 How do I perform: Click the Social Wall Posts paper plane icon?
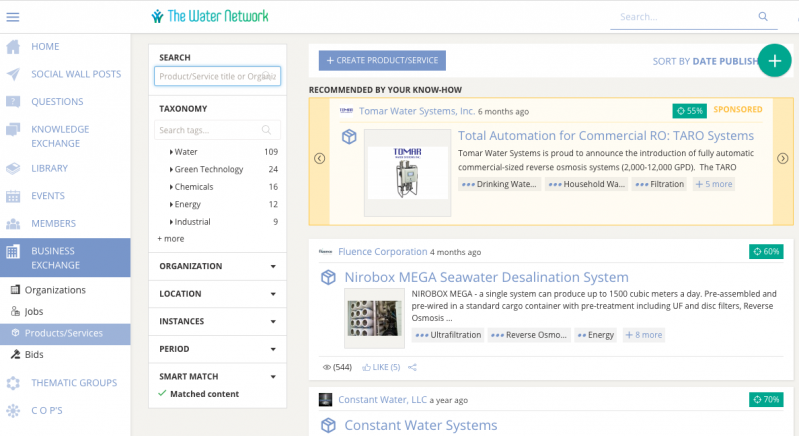tap(13, 74)
